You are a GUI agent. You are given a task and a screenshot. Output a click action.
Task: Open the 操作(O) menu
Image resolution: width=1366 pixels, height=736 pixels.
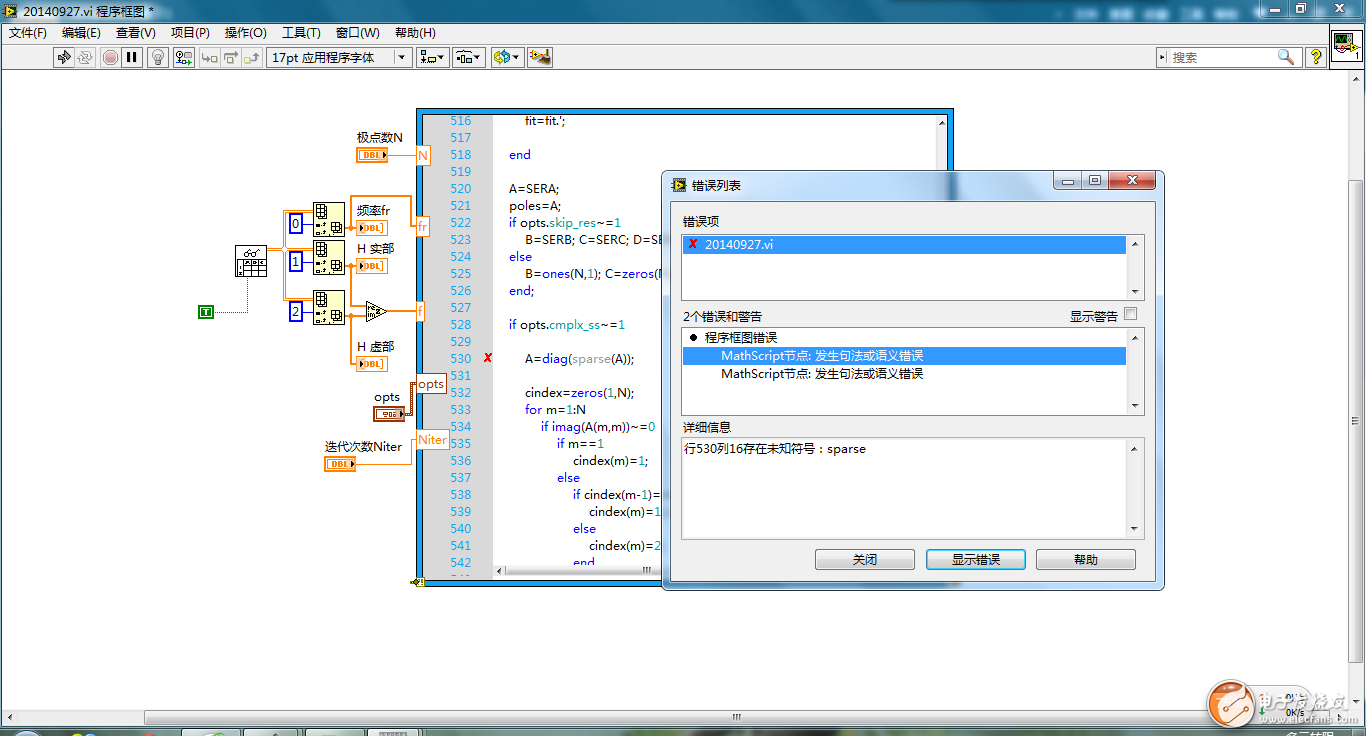coord(245,33)
